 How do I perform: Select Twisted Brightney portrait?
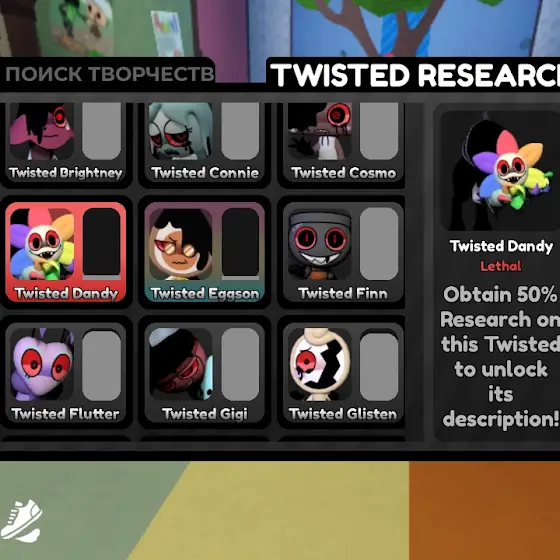coord(42,131)
